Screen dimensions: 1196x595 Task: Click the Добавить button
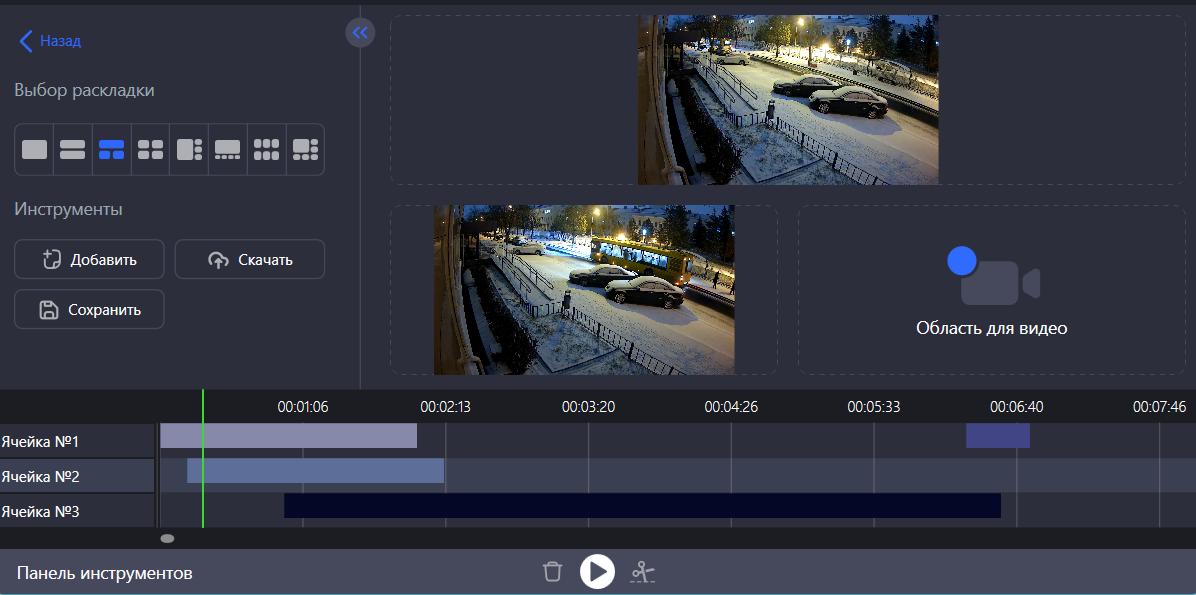(89, 260)
